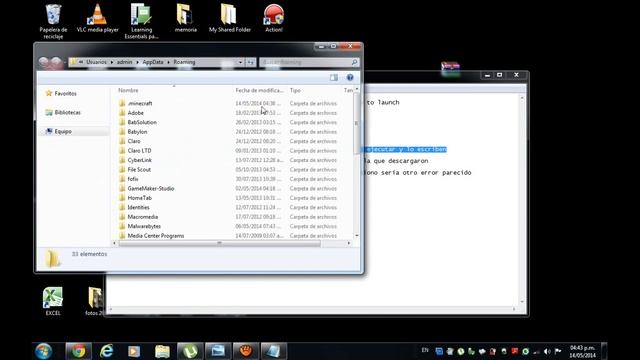Viewport: 640px width, 360px height.
Task: Select the VLC media player desktop icon
Action: coord(98,18)
